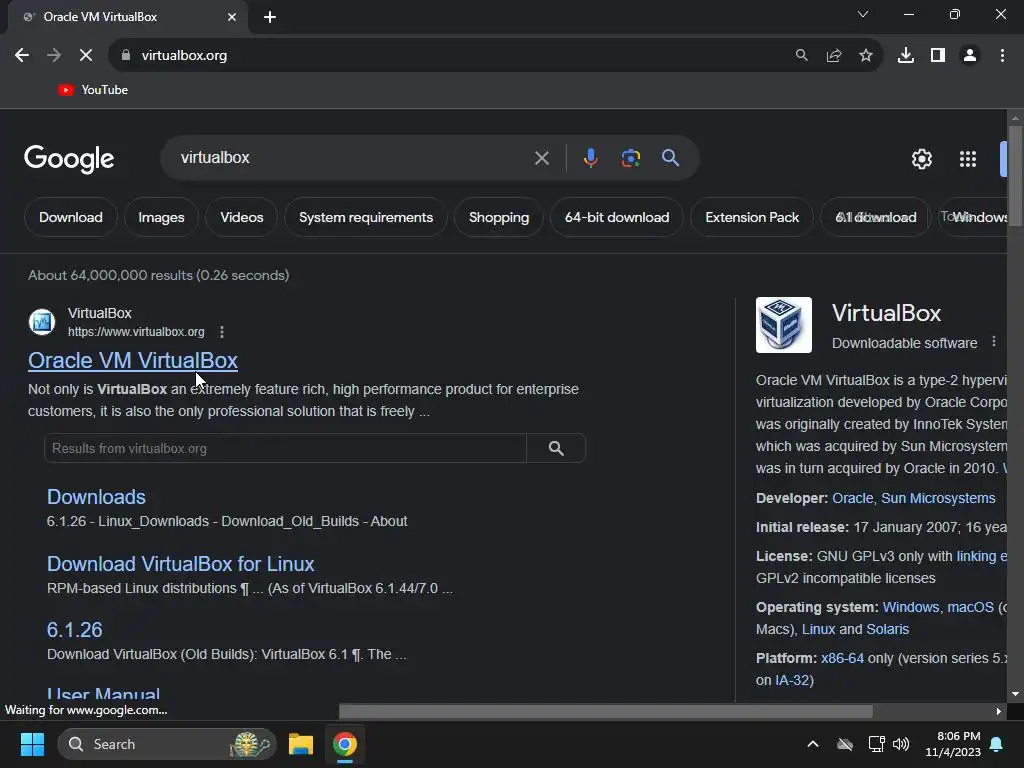Open knowledge panel more options dots
Screen dimensions: 1024x768
tap(993, 342)
